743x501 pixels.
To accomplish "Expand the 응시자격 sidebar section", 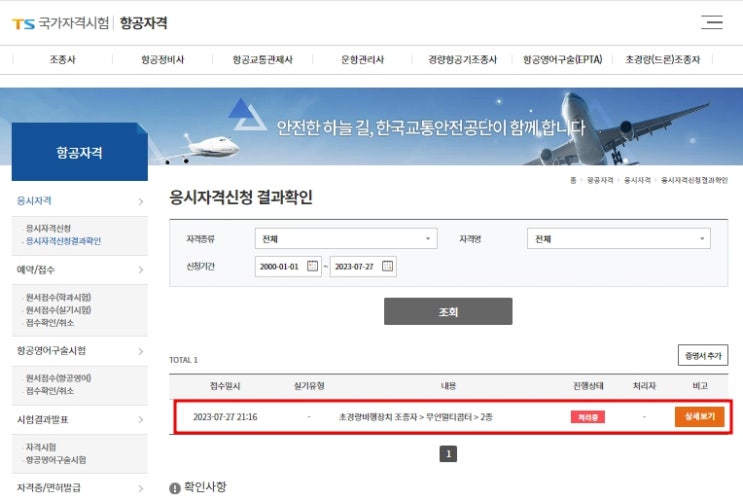I will pos(80,201).
